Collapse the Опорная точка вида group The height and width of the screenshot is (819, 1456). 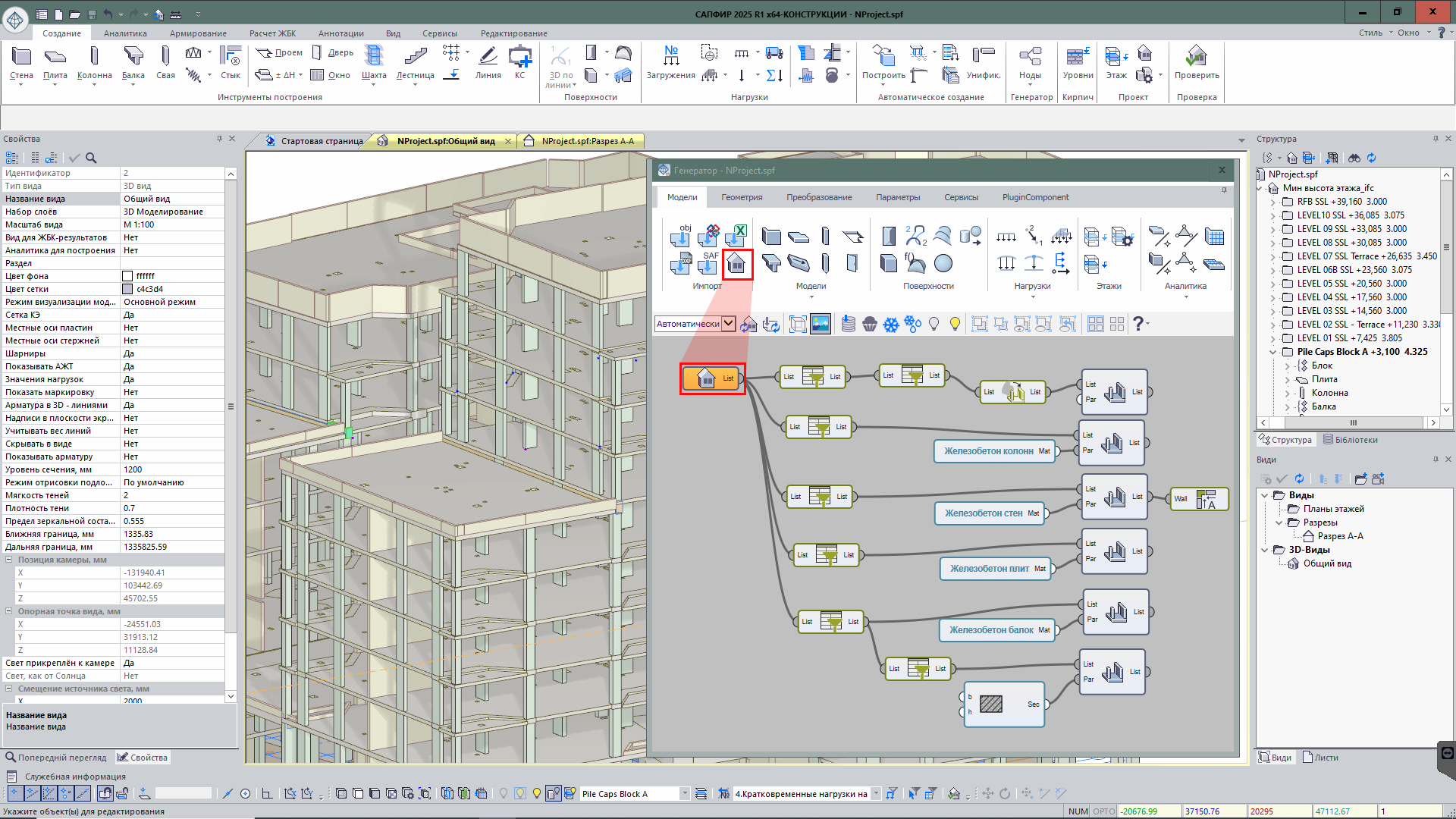click(9, 611)
